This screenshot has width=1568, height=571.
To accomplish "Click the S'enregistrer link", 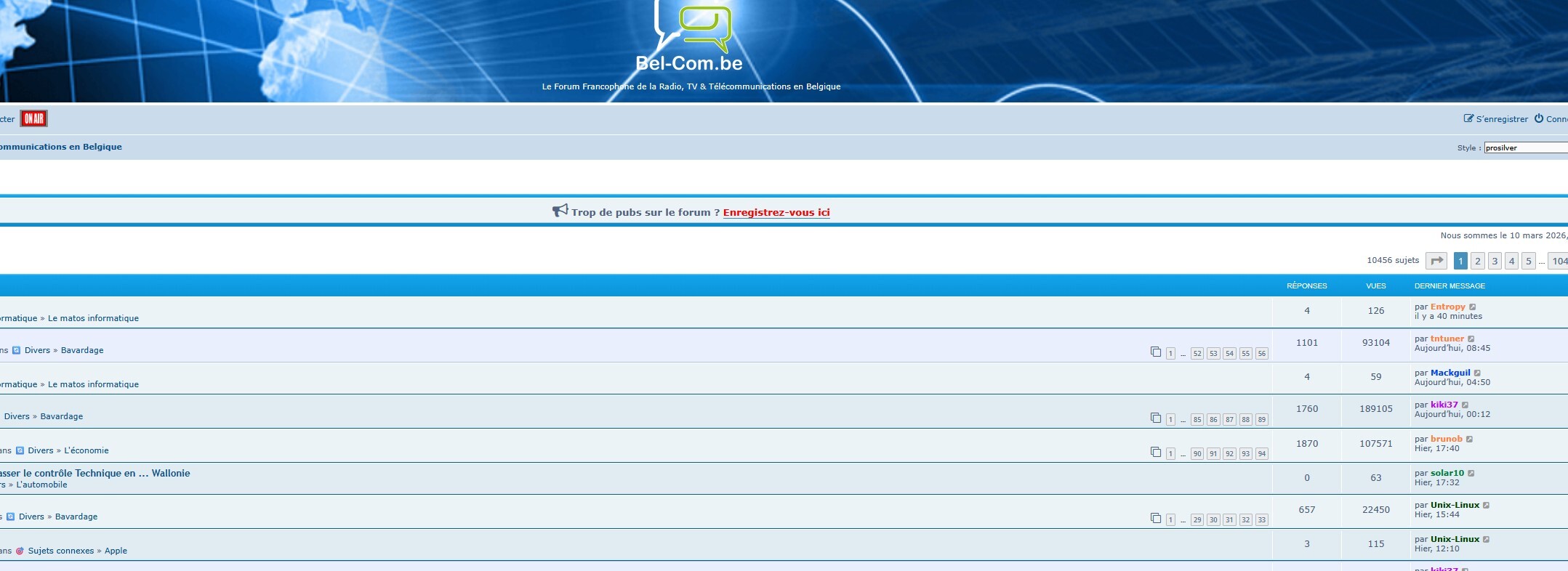I will coord(1502,119).
